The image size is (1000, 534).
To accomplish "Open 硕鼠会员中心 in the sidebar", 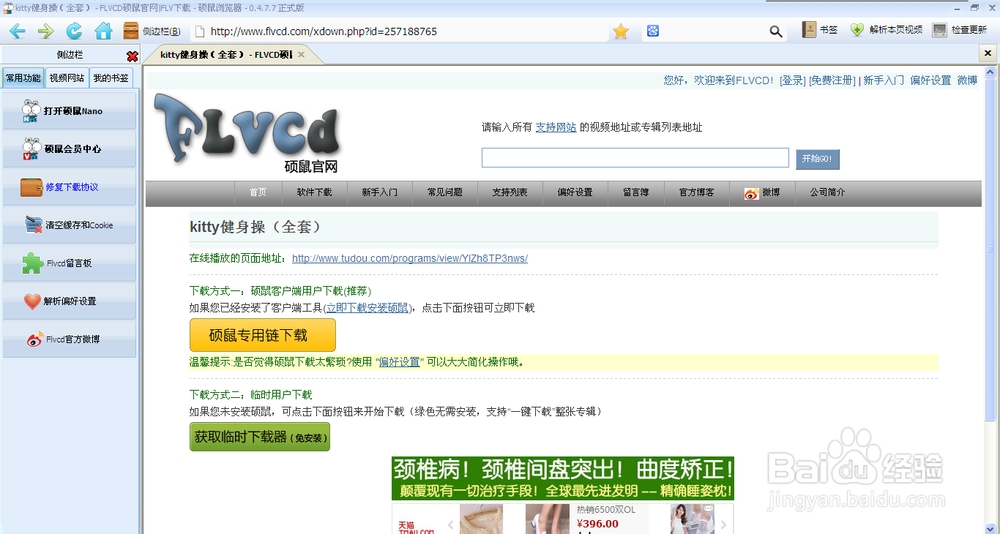I will pyautogui.click(x=70, y=149).
